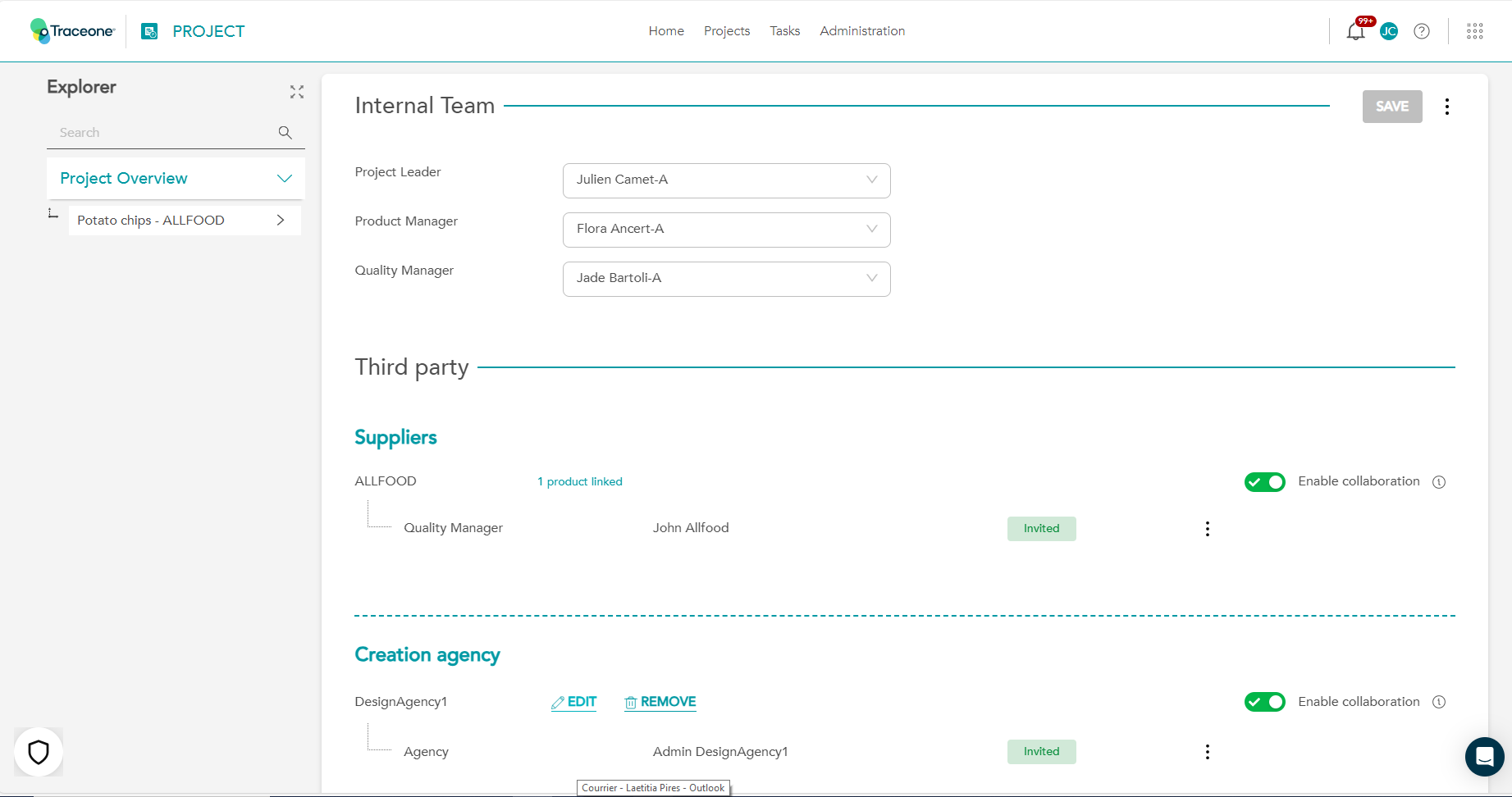Open the chat support bubble icon

[1484, 756]
